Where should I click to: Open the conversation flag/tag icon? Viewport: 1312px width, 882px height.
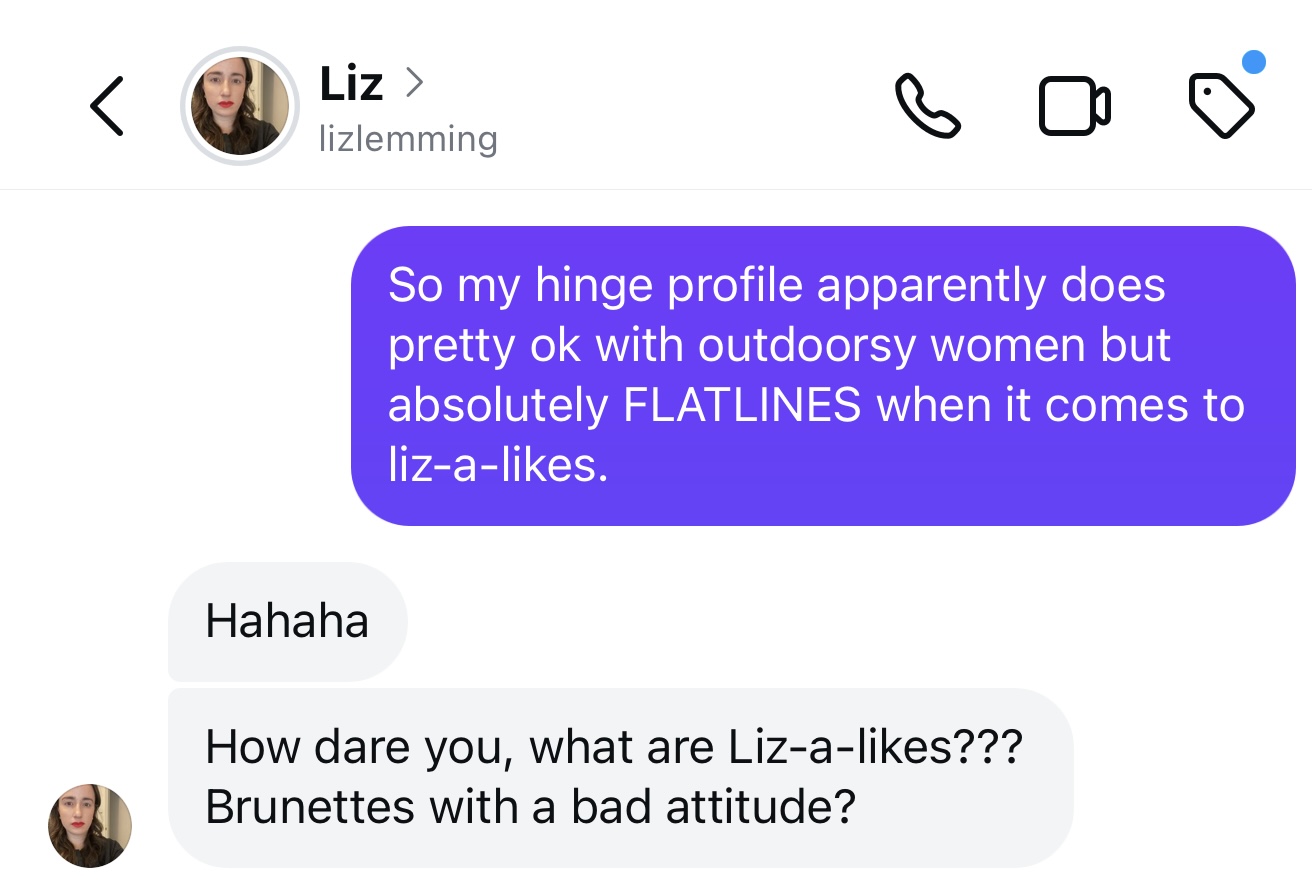(x=1221, y=105)
